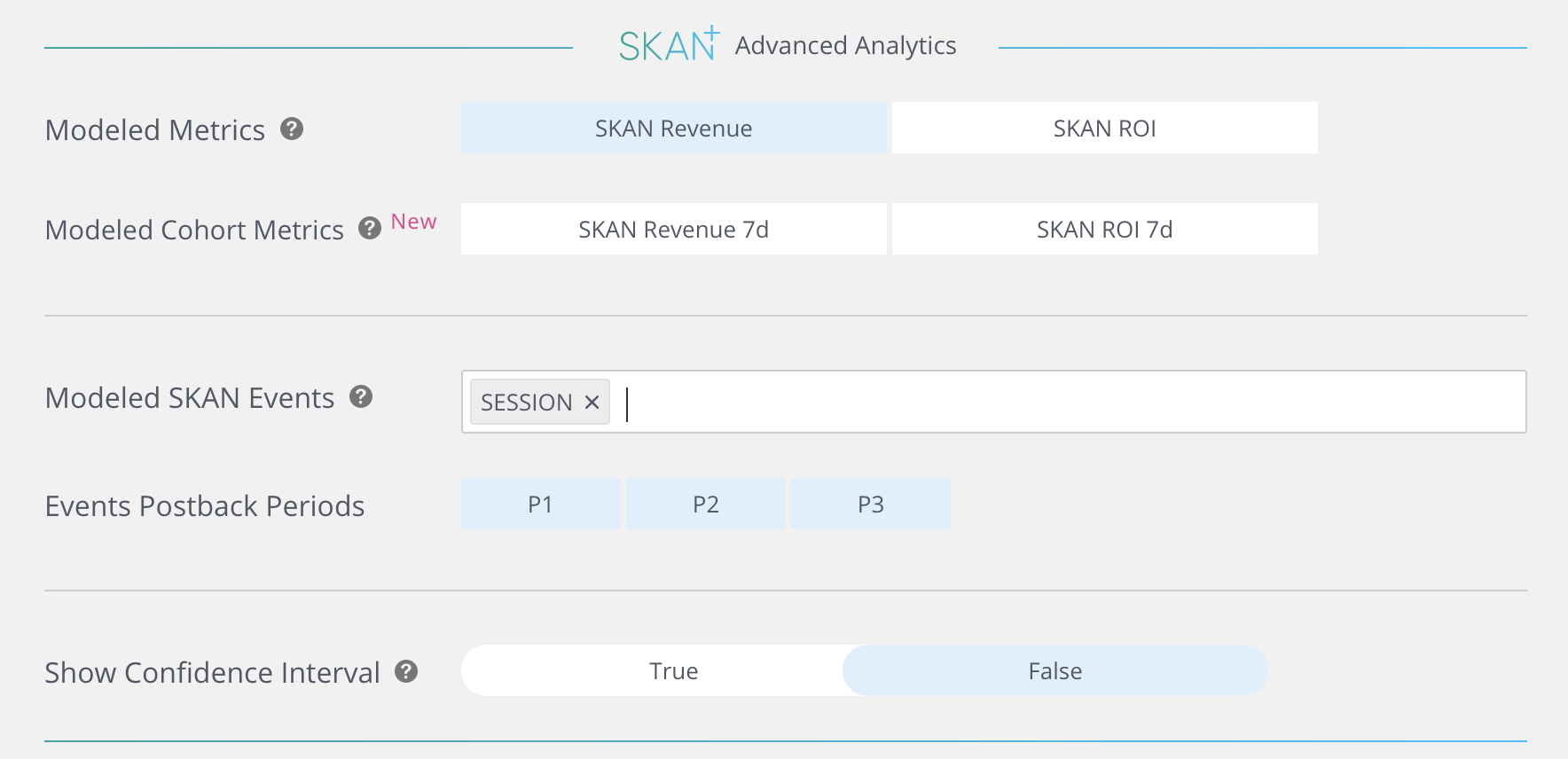The image size is (1568, 759).
Task: Click the help icon beside Modeled Cohort Metrics
Action: coord(369,229)
